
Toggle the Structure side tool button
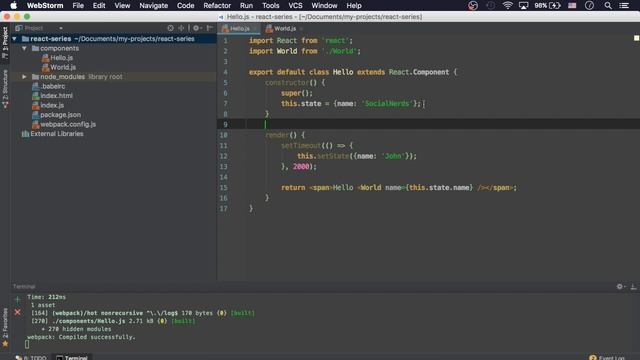pos(5,88)
